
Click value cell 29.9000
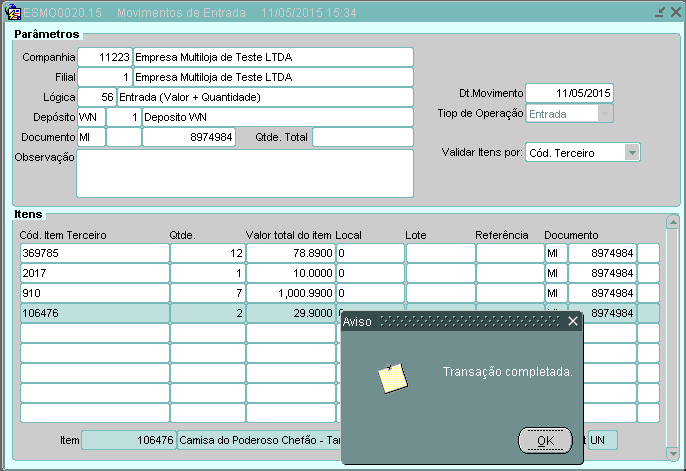coord(290,313)
